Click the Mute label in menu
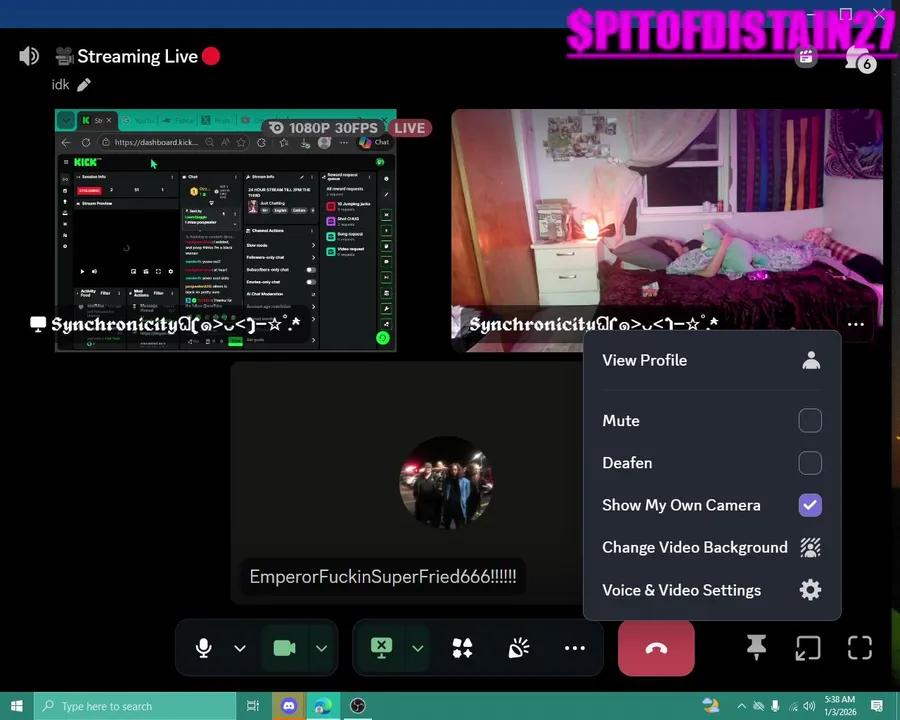Viewport: 900px width, 720px height. click(620, 421)
